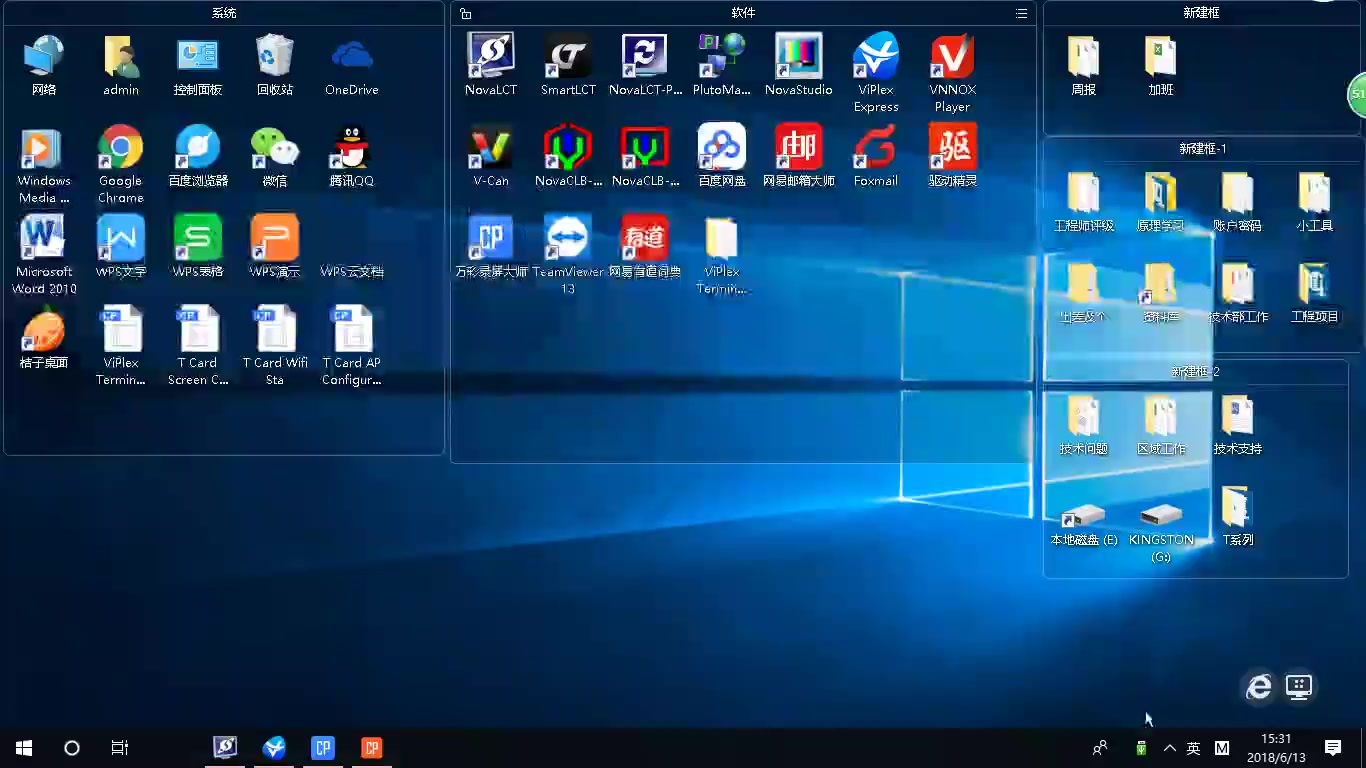Select the 区域工作 folder
This screenshot has width=1366, height=768.
[x=1160, y=424]
